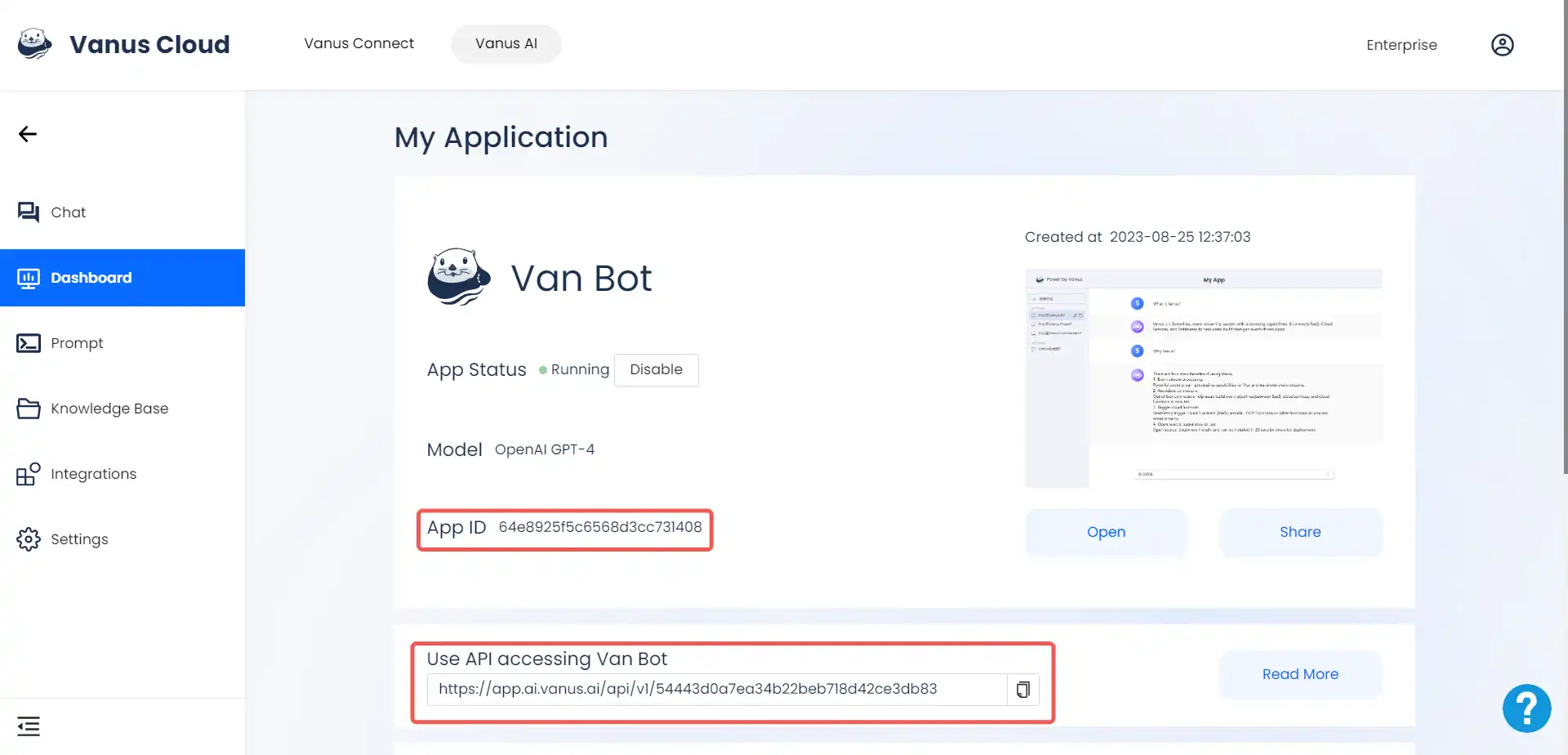
Task: Click the Use API accessing Van Bot label
Action: point(547,659)
